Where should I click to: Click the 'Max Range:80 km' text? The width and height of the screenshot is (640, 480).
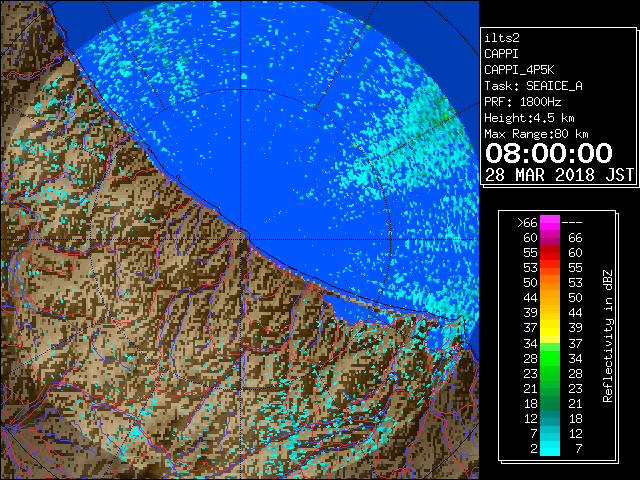536,134
